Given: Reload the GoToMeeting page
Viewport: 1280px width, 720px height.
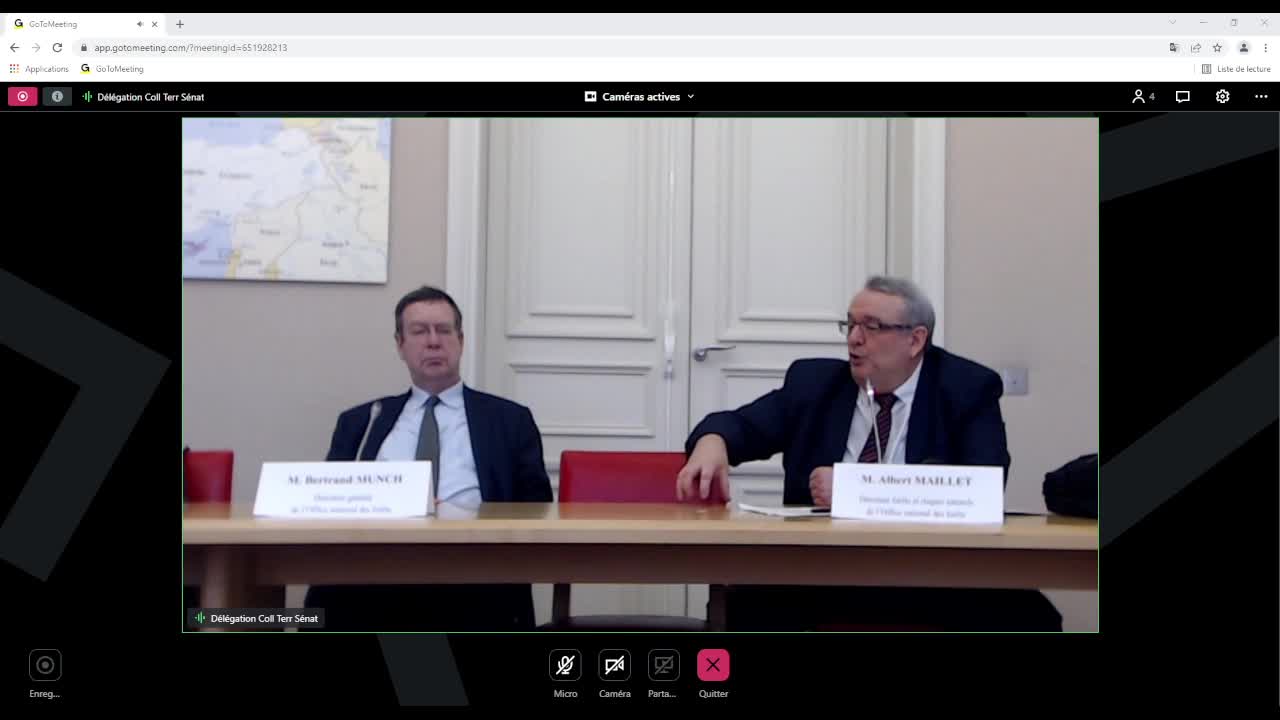Looking at the screenshot, I should [57, 47].
